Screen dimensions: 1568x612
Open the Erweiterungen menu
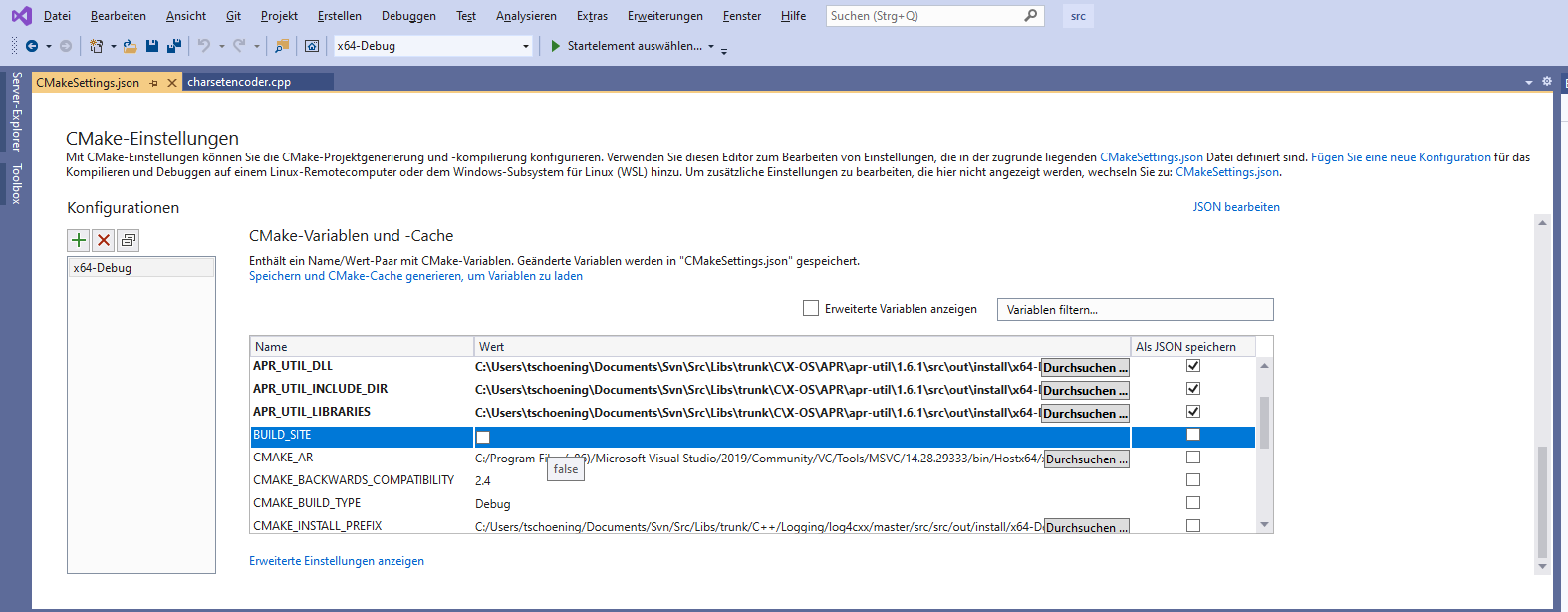pyautogui.click(x=664, y=16)
